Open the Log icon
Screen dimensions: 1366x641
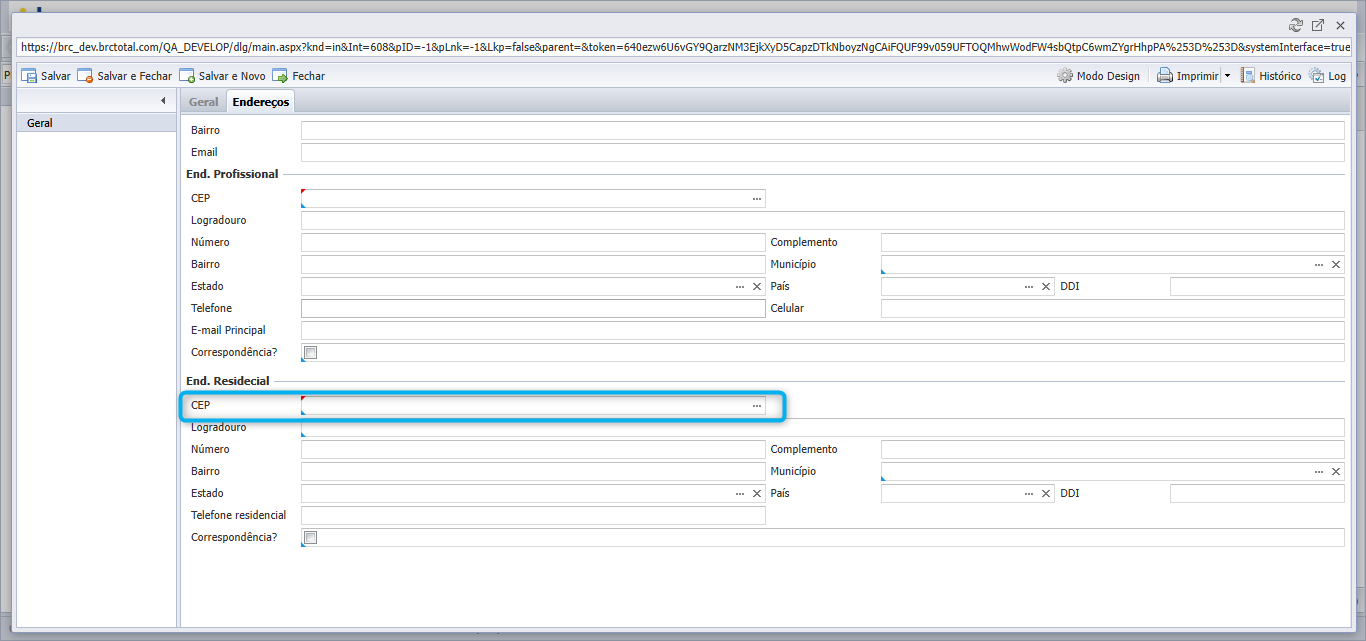(x=1317, y=76)
